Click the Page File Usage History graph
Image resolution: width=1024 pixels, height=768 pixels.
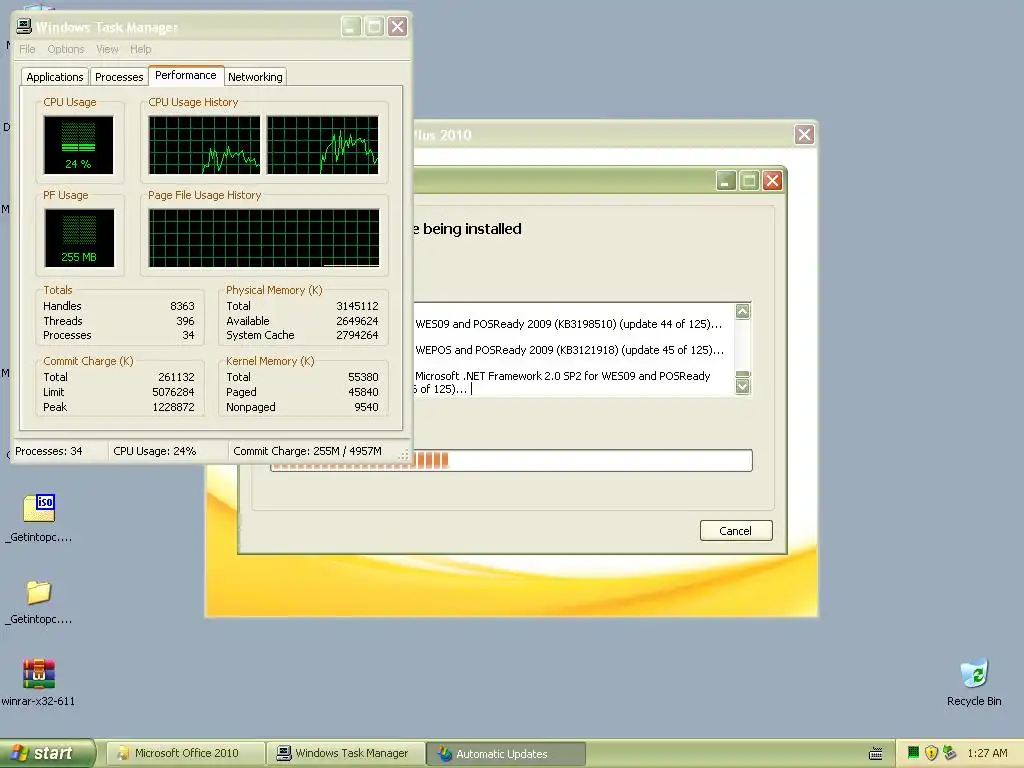[264, 238]
